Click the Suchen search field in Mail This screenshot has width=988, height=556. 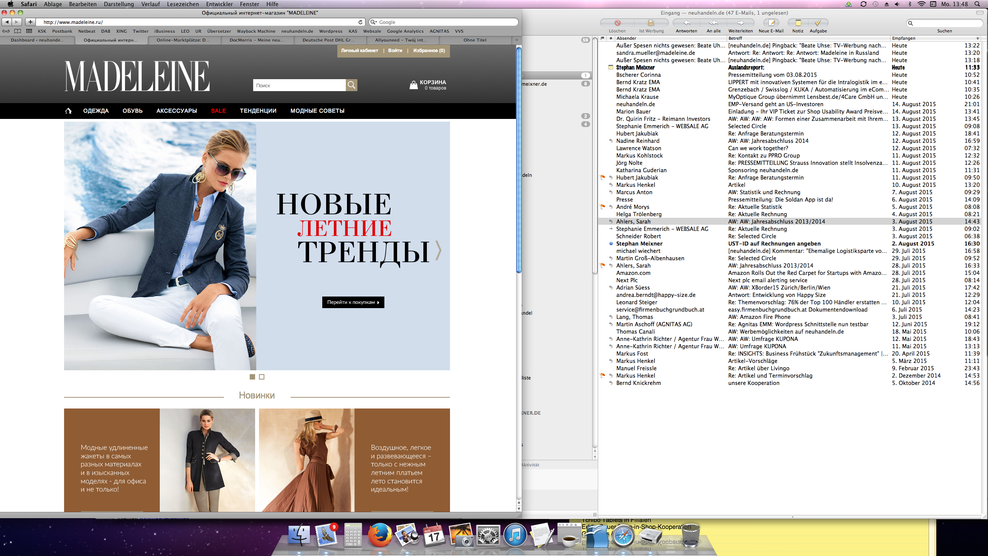tap(945, 23)
